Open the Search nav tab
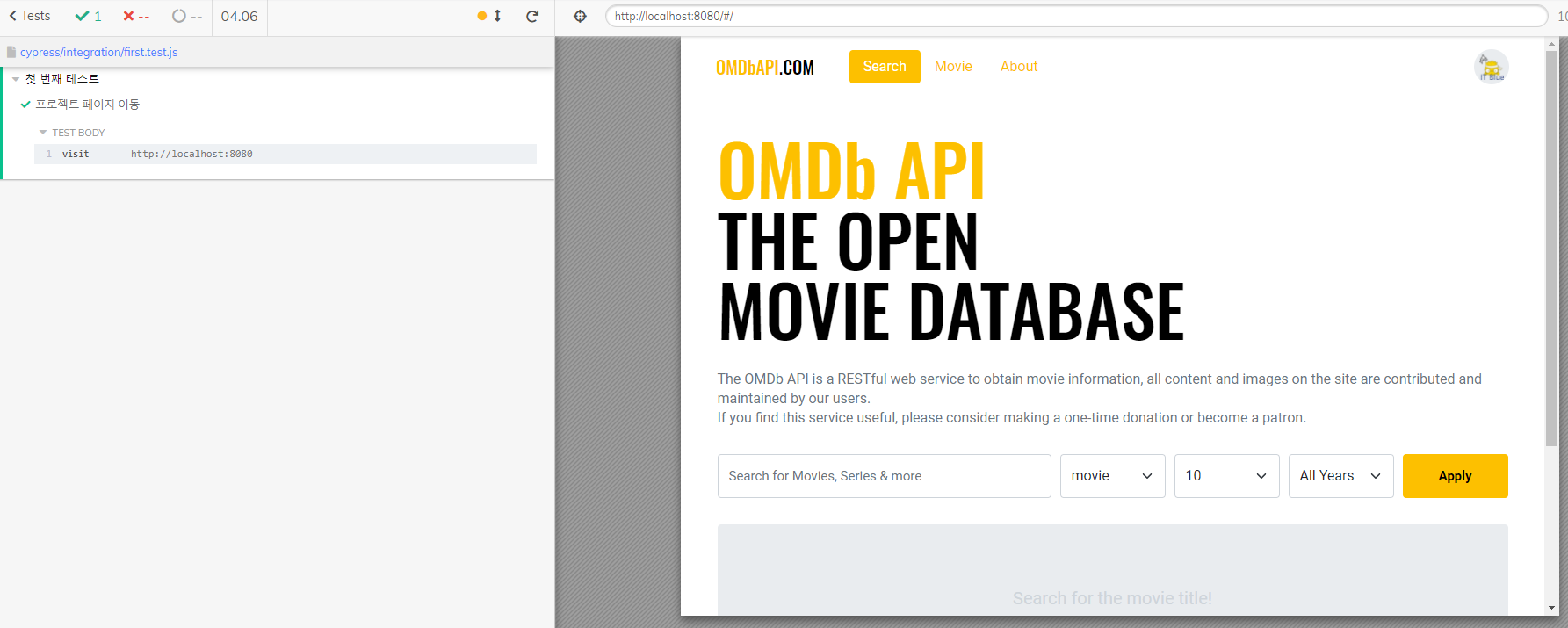The height and width of the screenshot is (628, 1568). (885, 67)
